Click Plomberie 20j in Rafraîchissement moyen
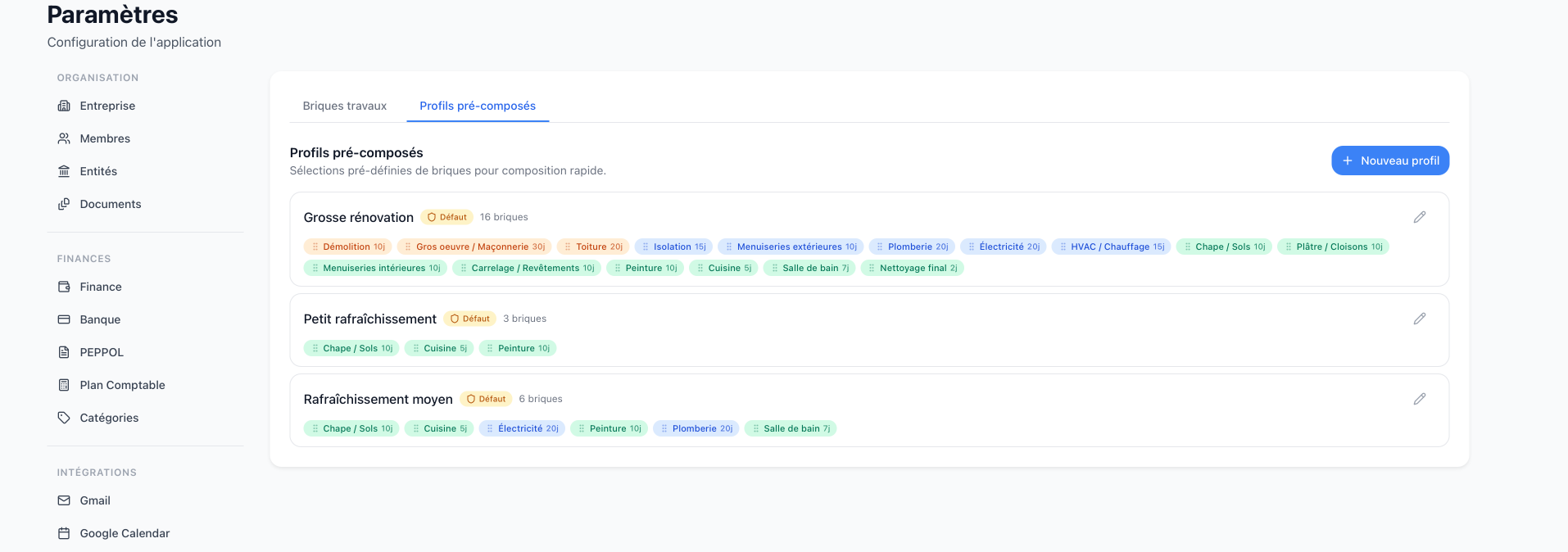Viewport: 1568px width, 552px height. point(696,428)
